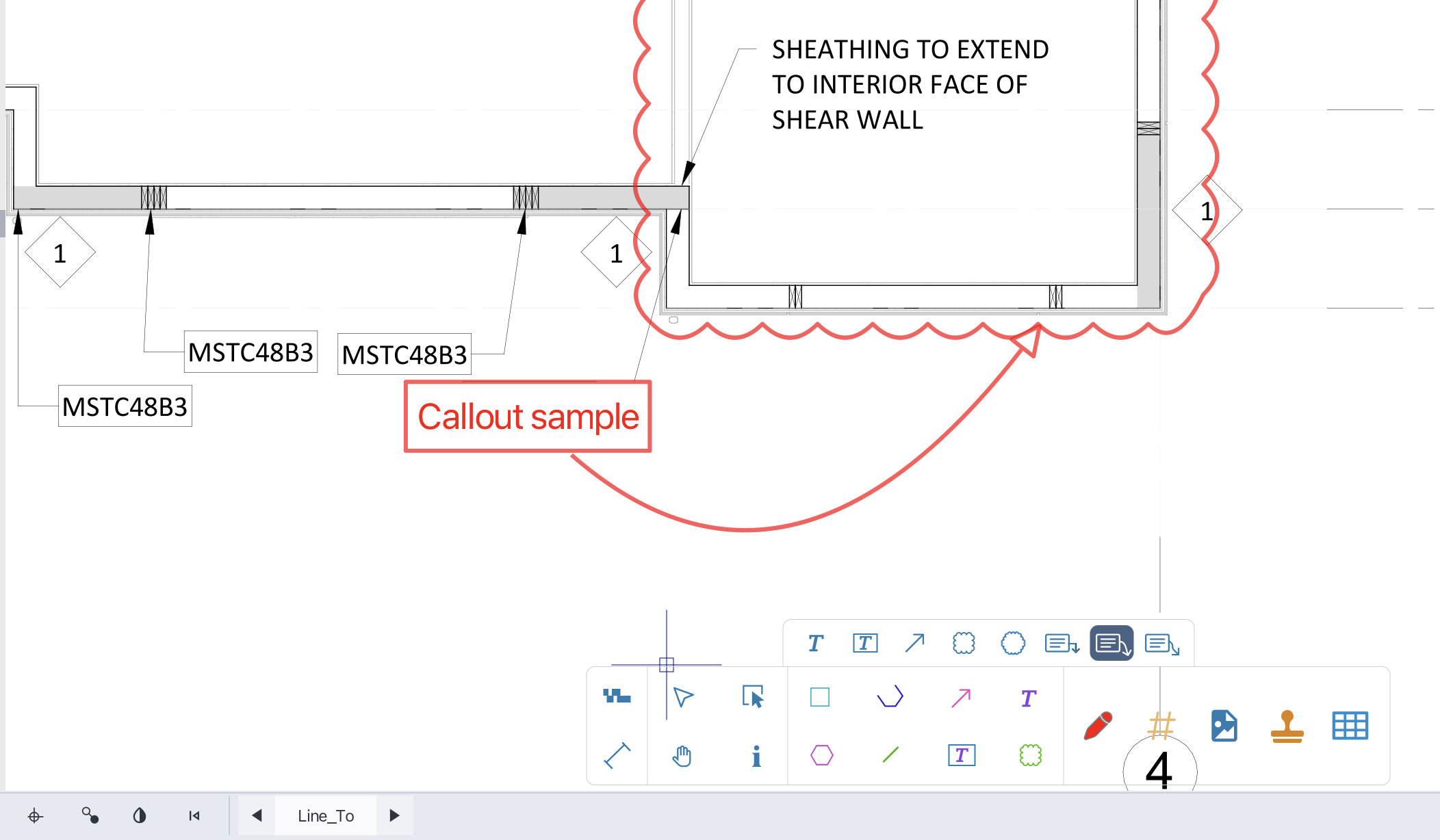Select the Cloud markup tool
The height and width of the screenshot is (840, 1440).
(963, 643)
